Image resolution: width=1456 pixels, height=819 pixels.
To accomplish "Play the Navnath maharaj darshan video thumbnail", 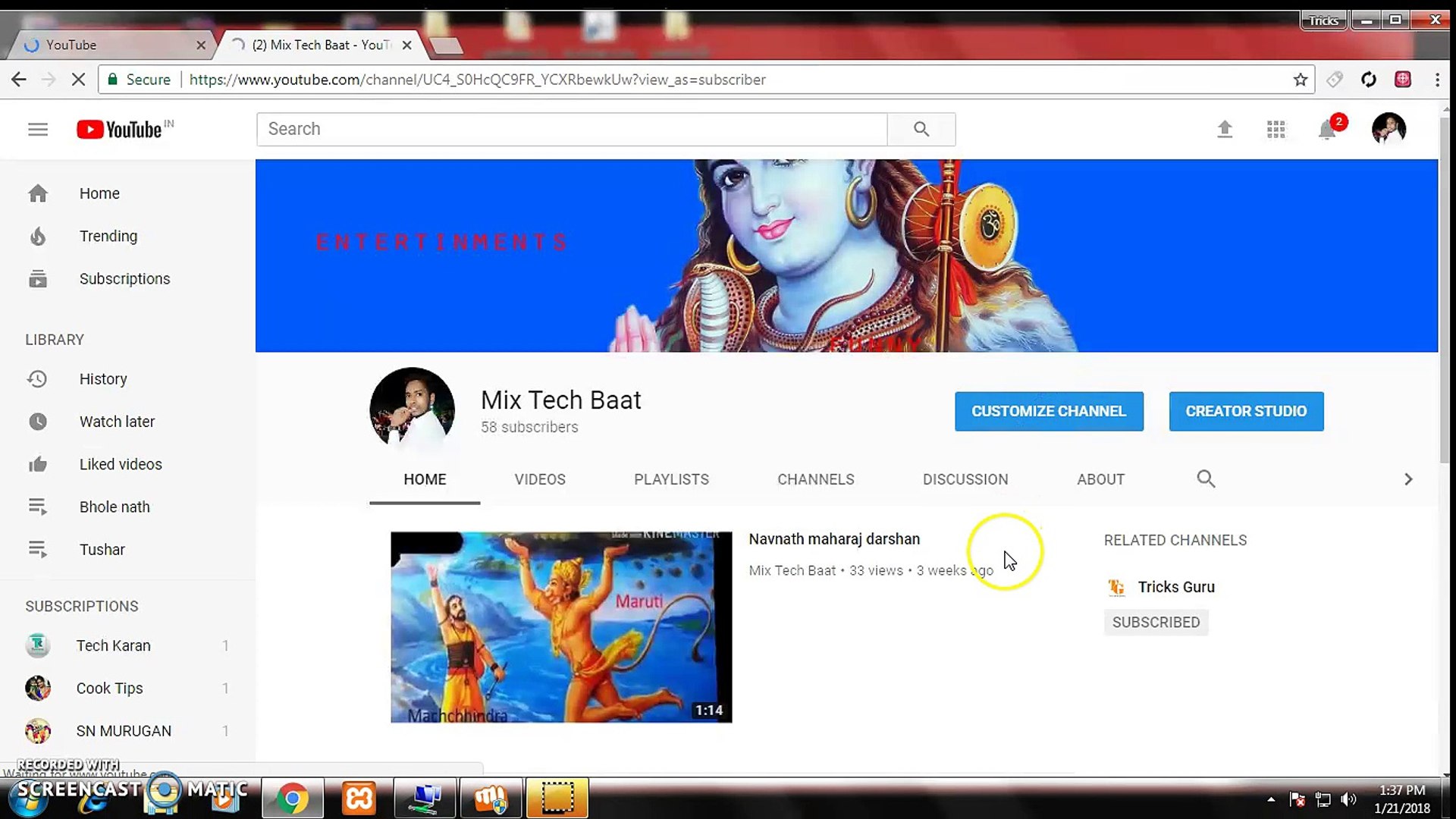I will 560,627.
